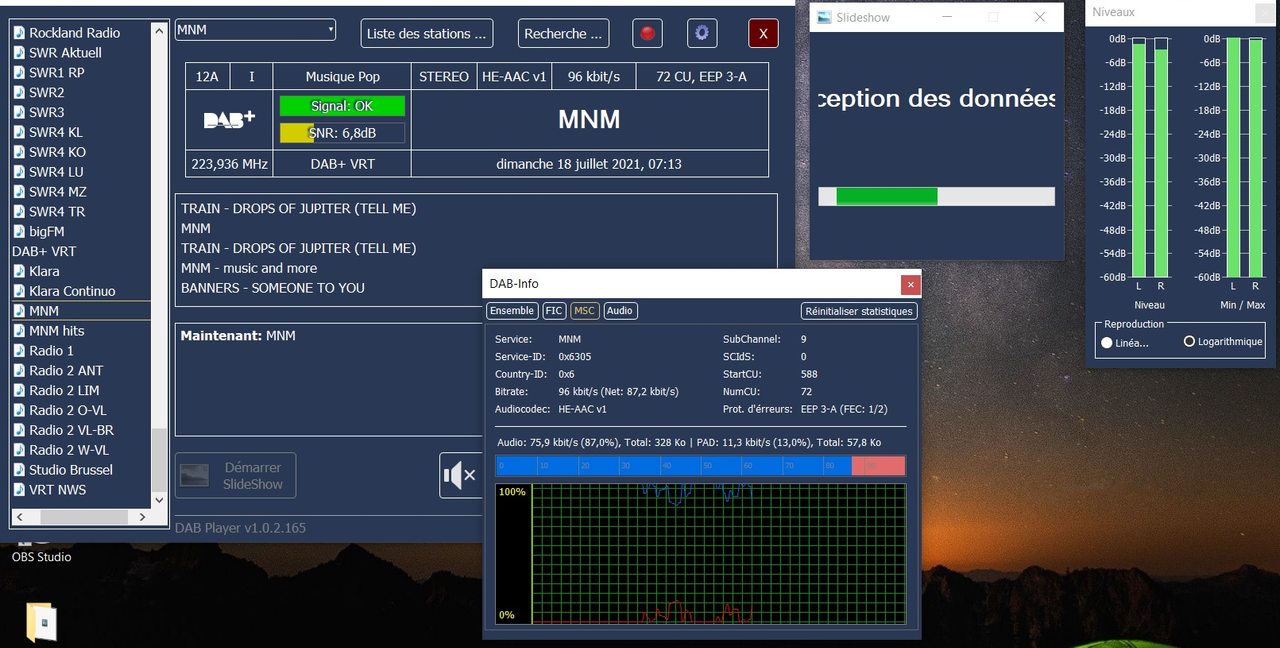Open settings via the gear icon
This screenshot has width=1280, height=648.
[702, 33]
